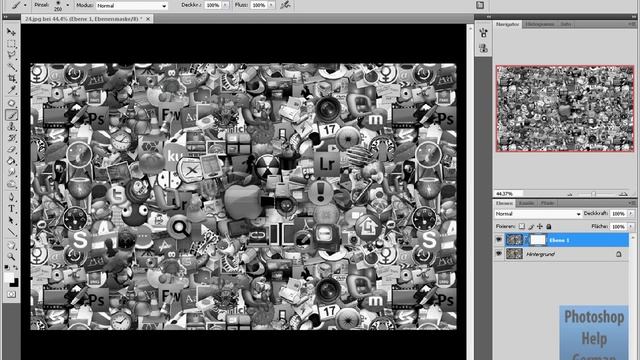Switch to the Pfade tab
The width and height of the screenshot is (640, 360).
pos(547,203)
